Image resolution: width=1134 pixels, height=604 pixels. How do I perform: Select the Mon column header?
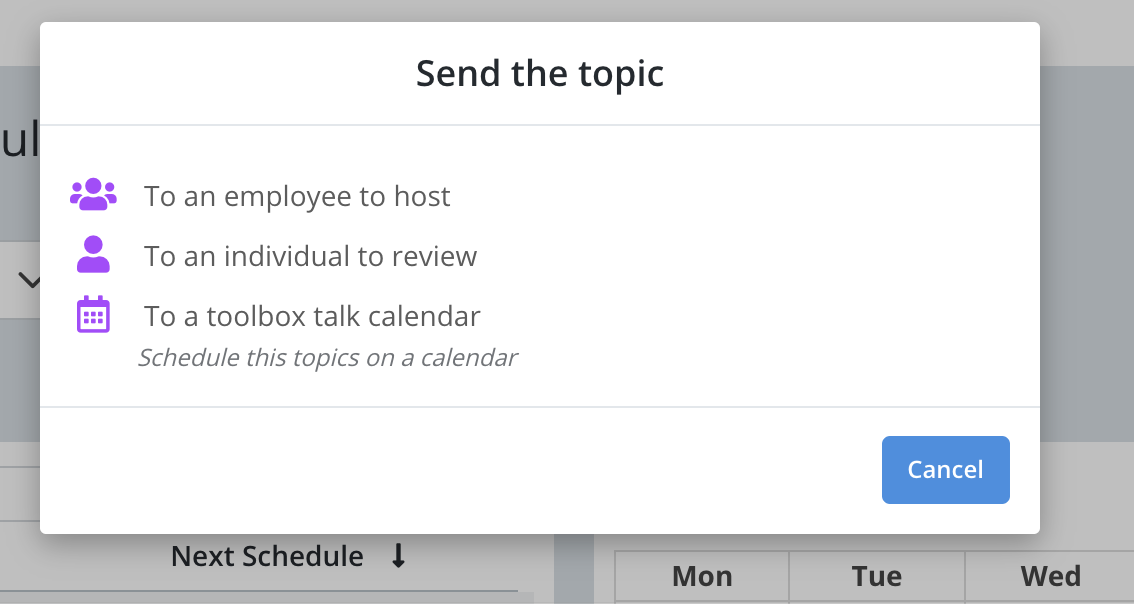(700, 576)
